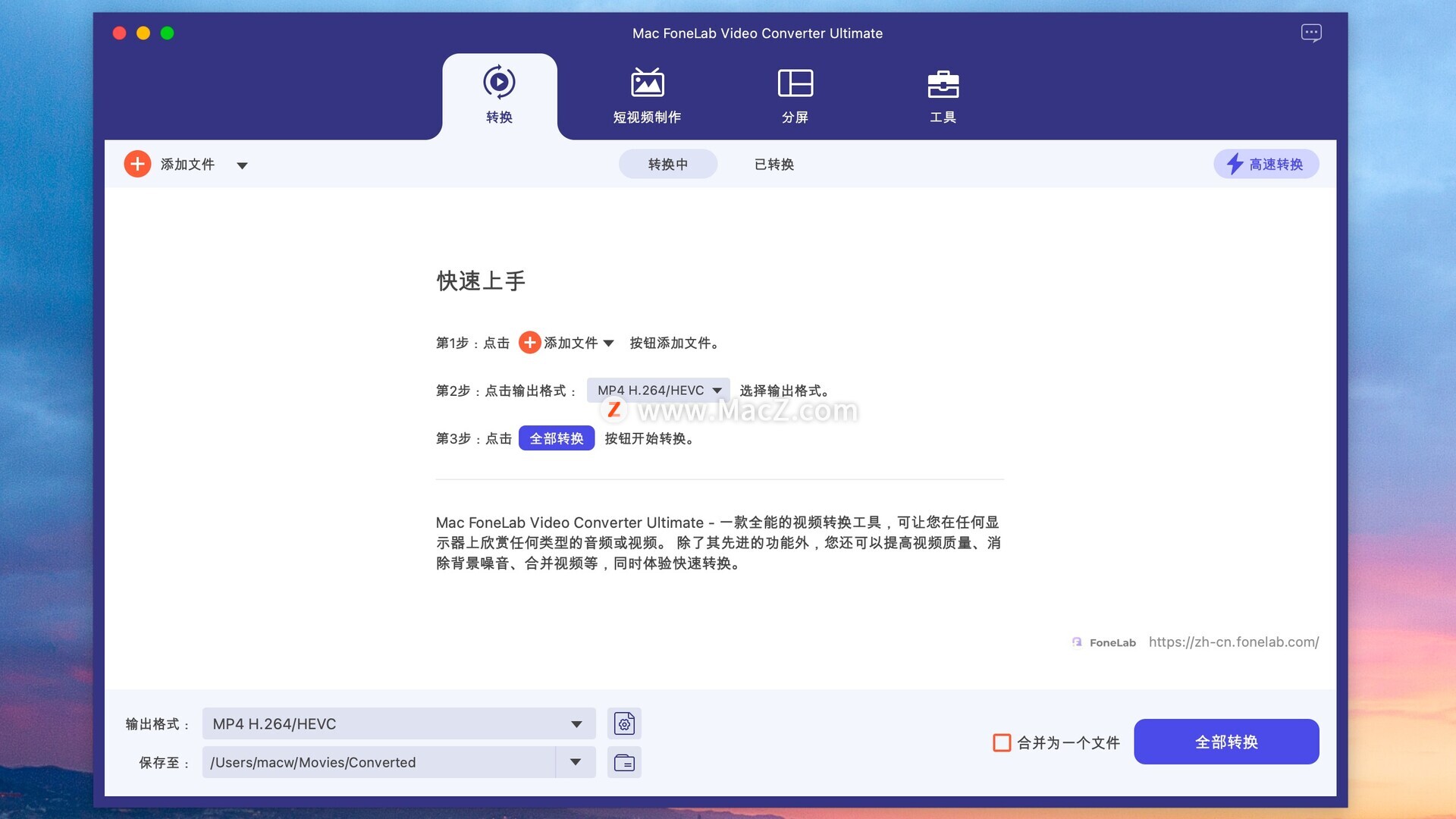Open the 输出格式 MP4 H.264/HEVC combo box
The height and width of the screenshot is (819, 1456).
(x=399, y=723)
